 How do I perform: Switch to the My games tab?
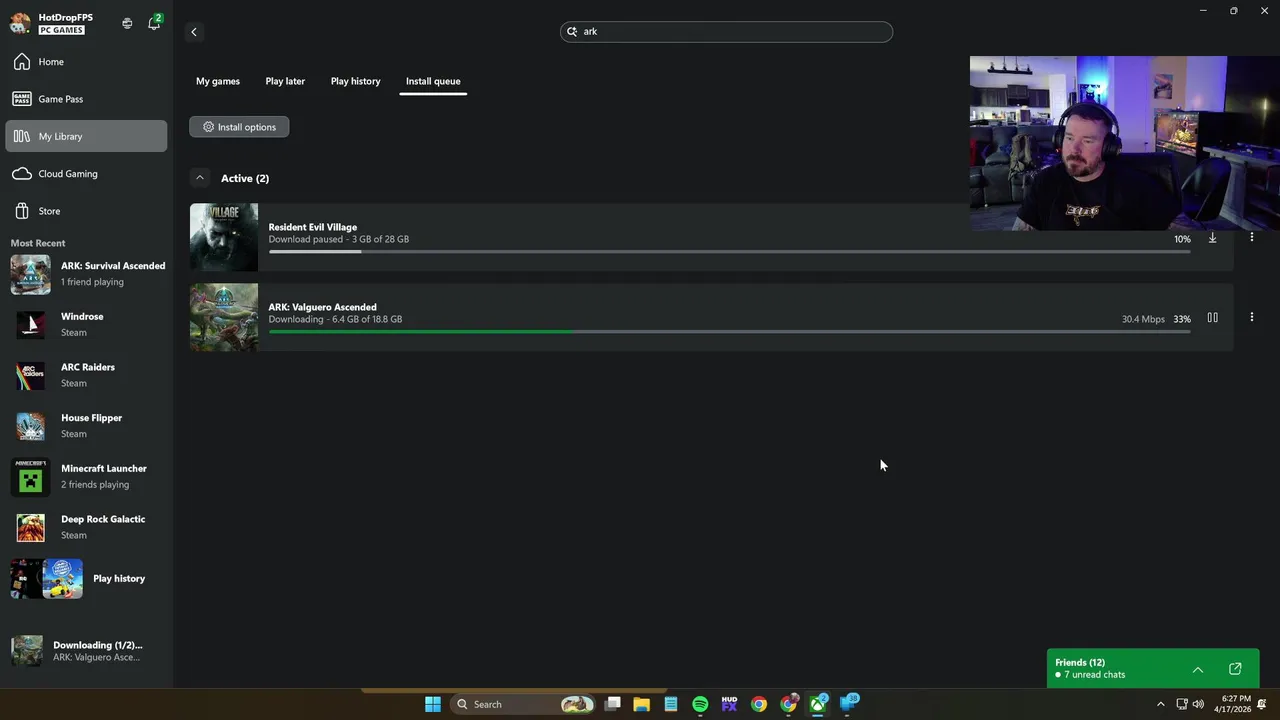point(218,81)
